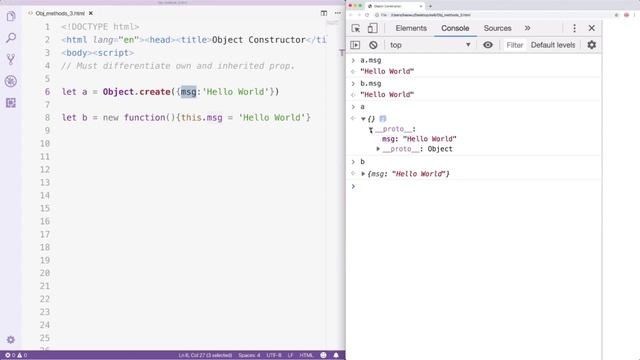This screenshot has width=640, height=360.
Task: Close the Object Constructor browser tab
Action: pos(421,6)
